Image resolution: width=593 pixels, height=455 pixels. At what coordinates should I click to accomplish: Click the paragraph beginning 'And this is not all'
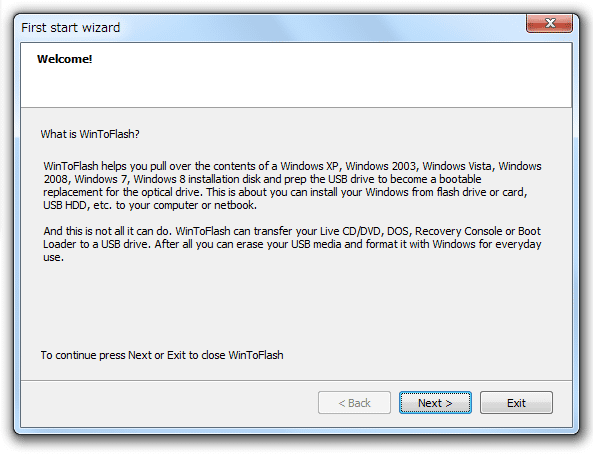point(292,244)
